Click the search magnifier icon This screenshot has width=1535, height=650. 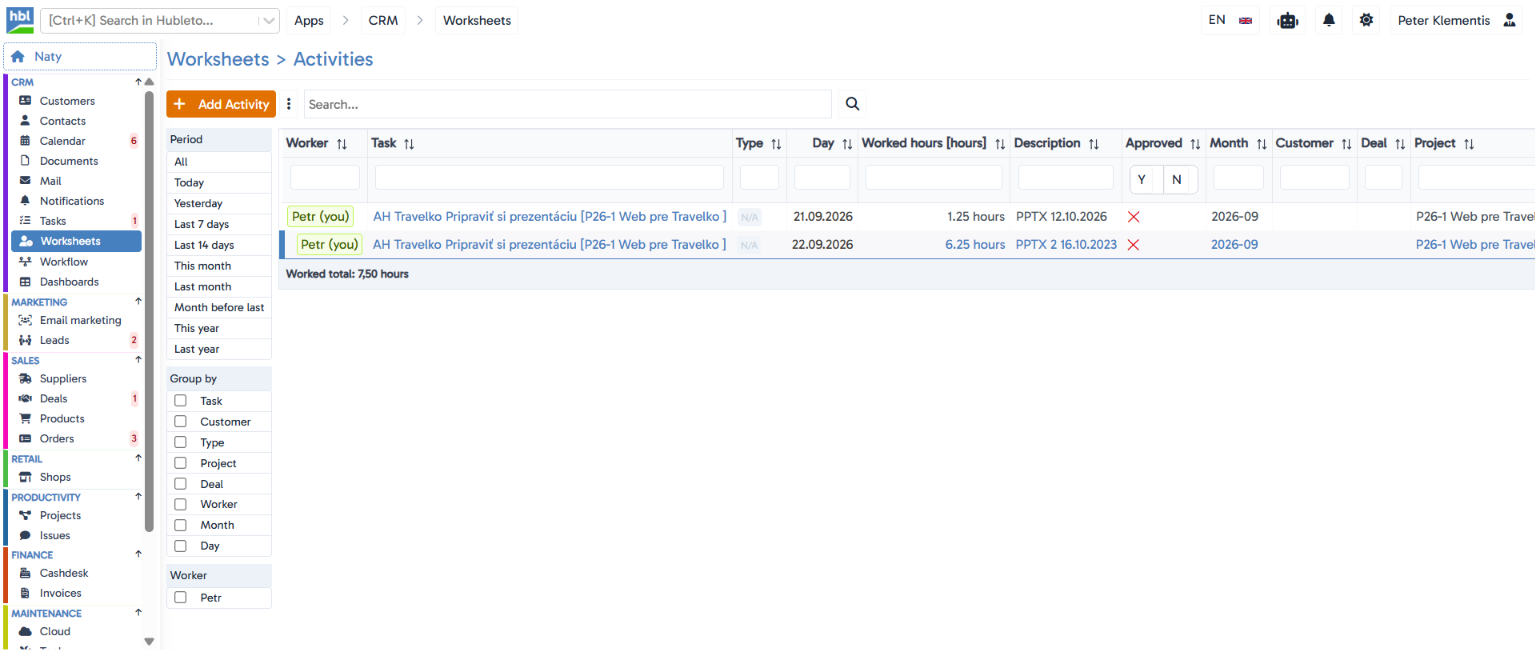[x=852, y=104]
